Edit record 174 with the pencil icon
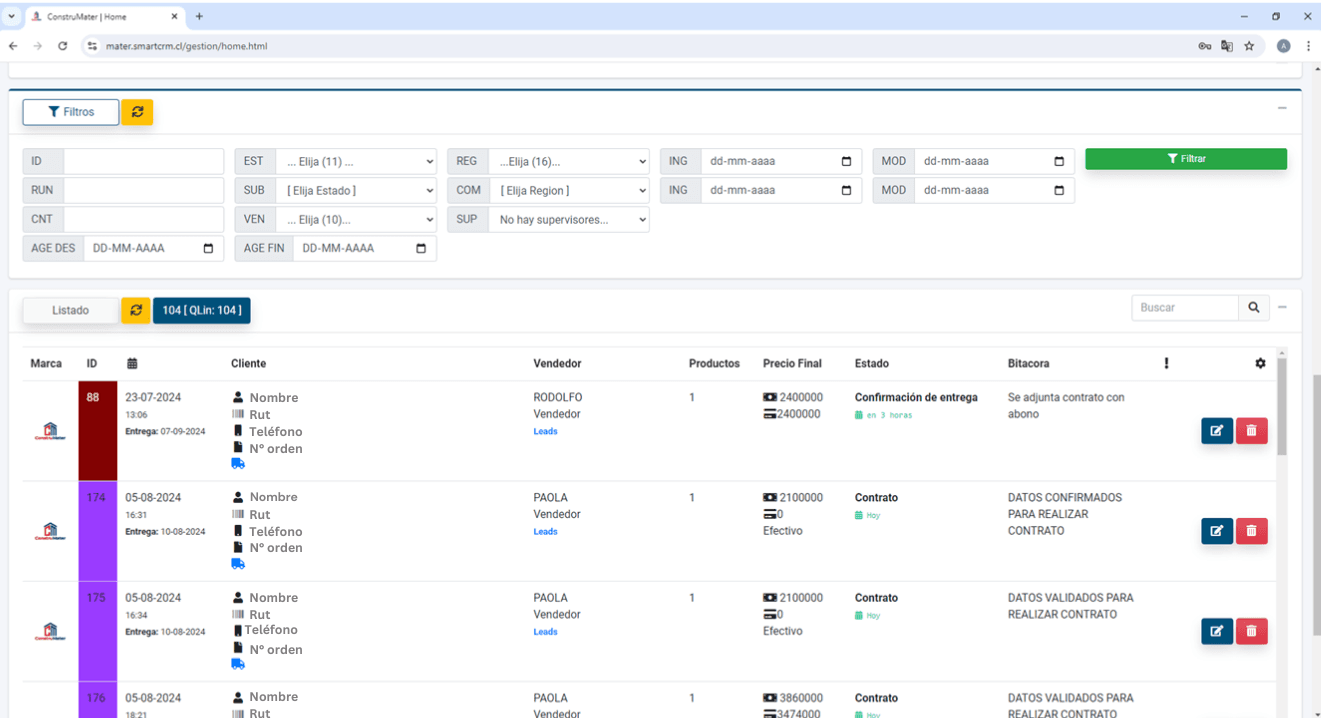 click(x=1217, y=531)
